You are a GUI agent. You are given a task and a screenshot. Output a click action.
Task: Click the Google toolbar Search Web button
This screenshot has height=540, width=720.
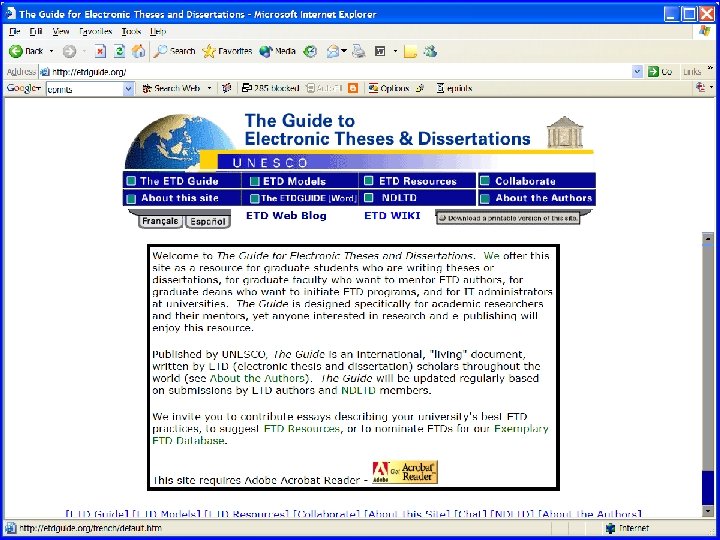(171, 88)
